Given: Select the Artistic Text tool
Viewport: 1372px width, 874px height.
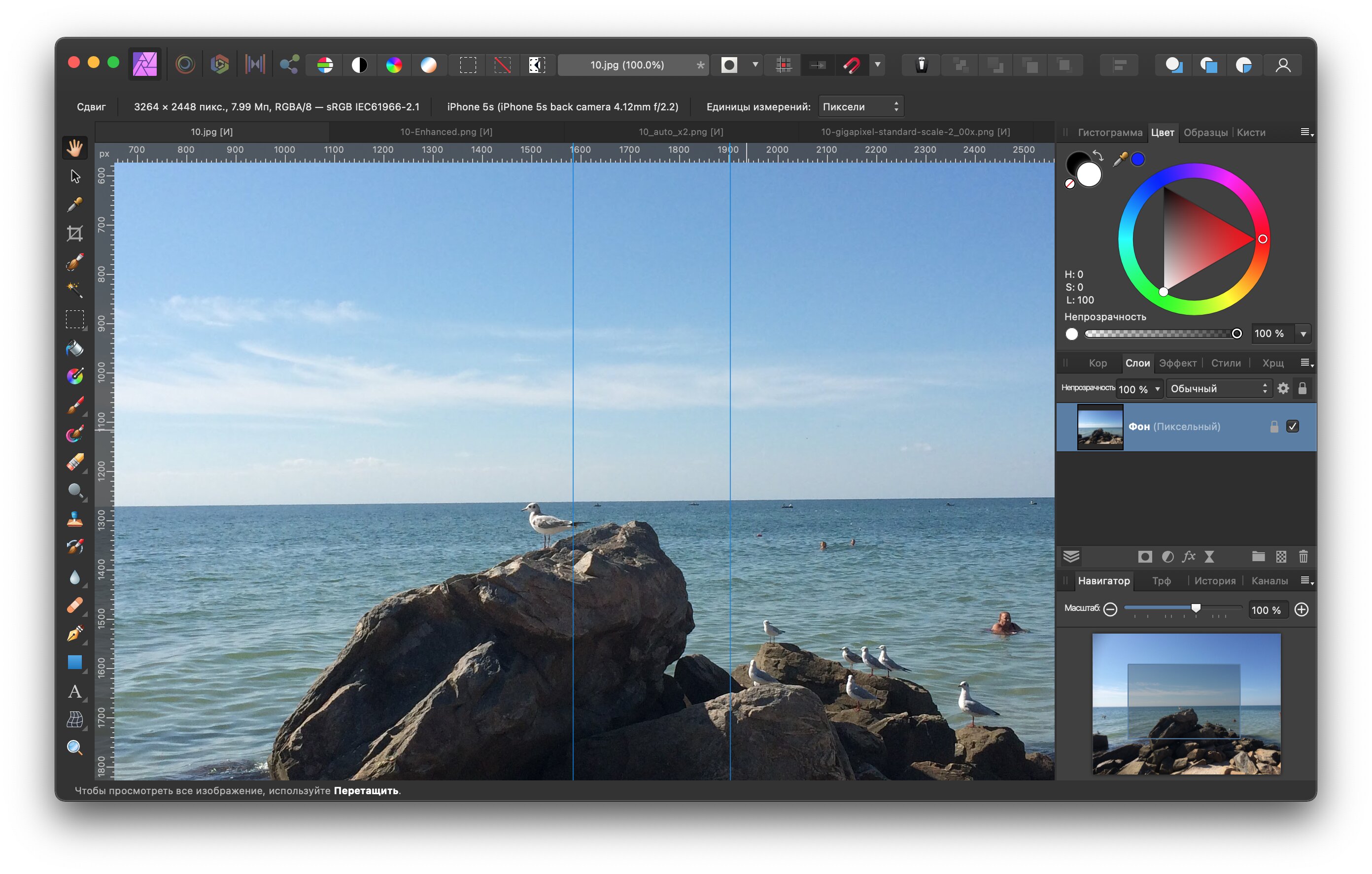Looking at the screenshot, I should point(74,691).
